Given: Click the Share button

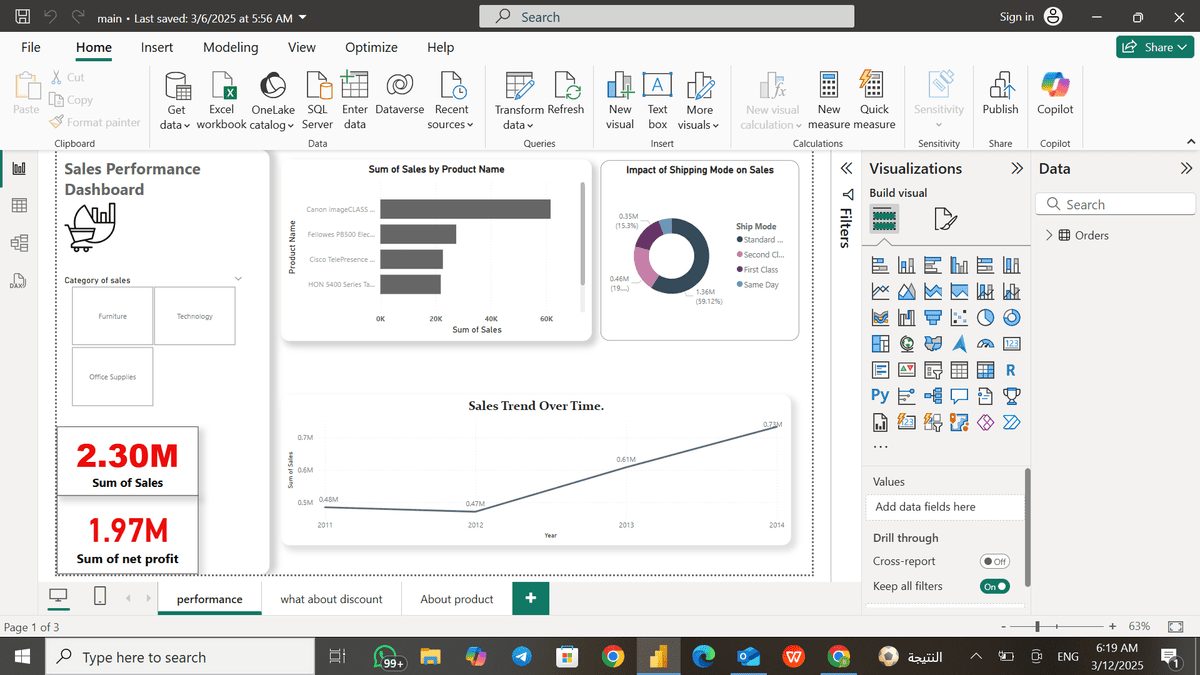Looking at the screenshot, I should [1155, 47].
